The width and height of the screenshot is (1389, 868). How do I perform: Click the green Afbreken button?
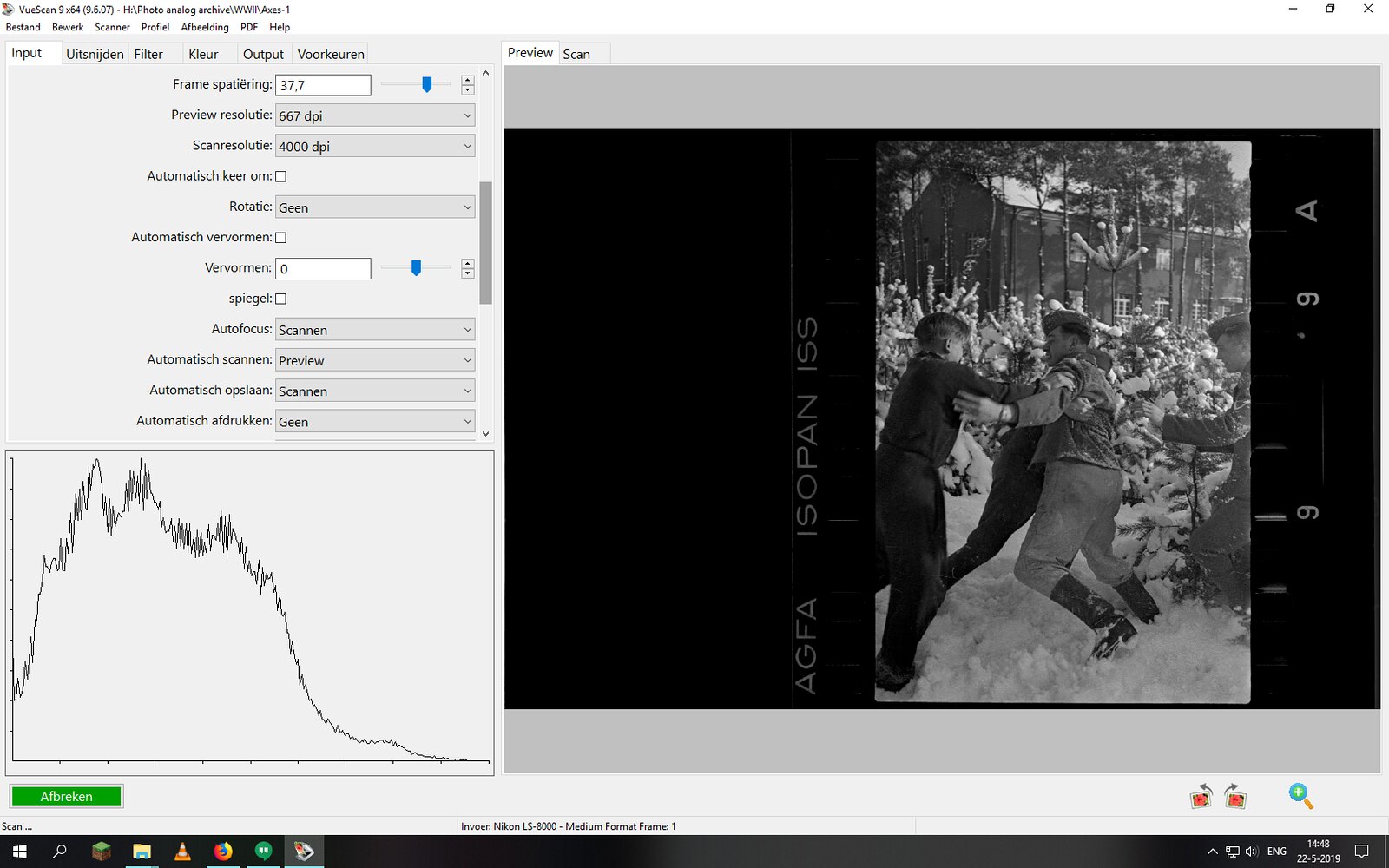(x=67, y=796)
